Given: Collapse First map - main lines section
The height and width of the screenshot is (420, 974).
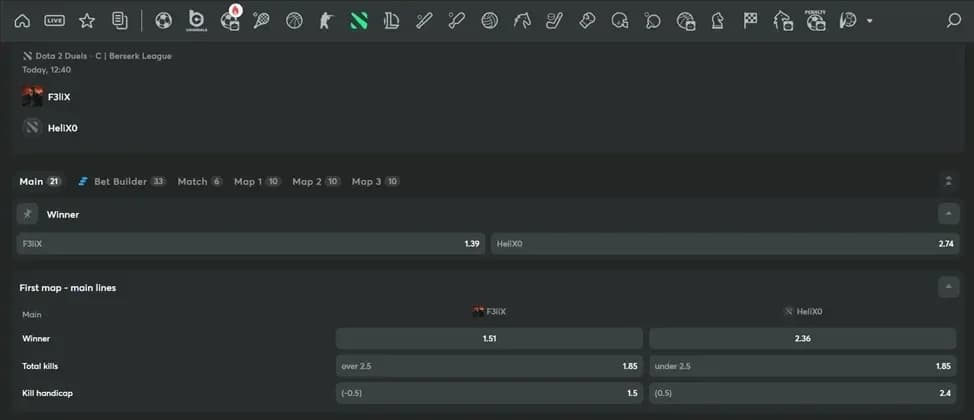Looking at the screenshot, I should [x=948, y=287].
